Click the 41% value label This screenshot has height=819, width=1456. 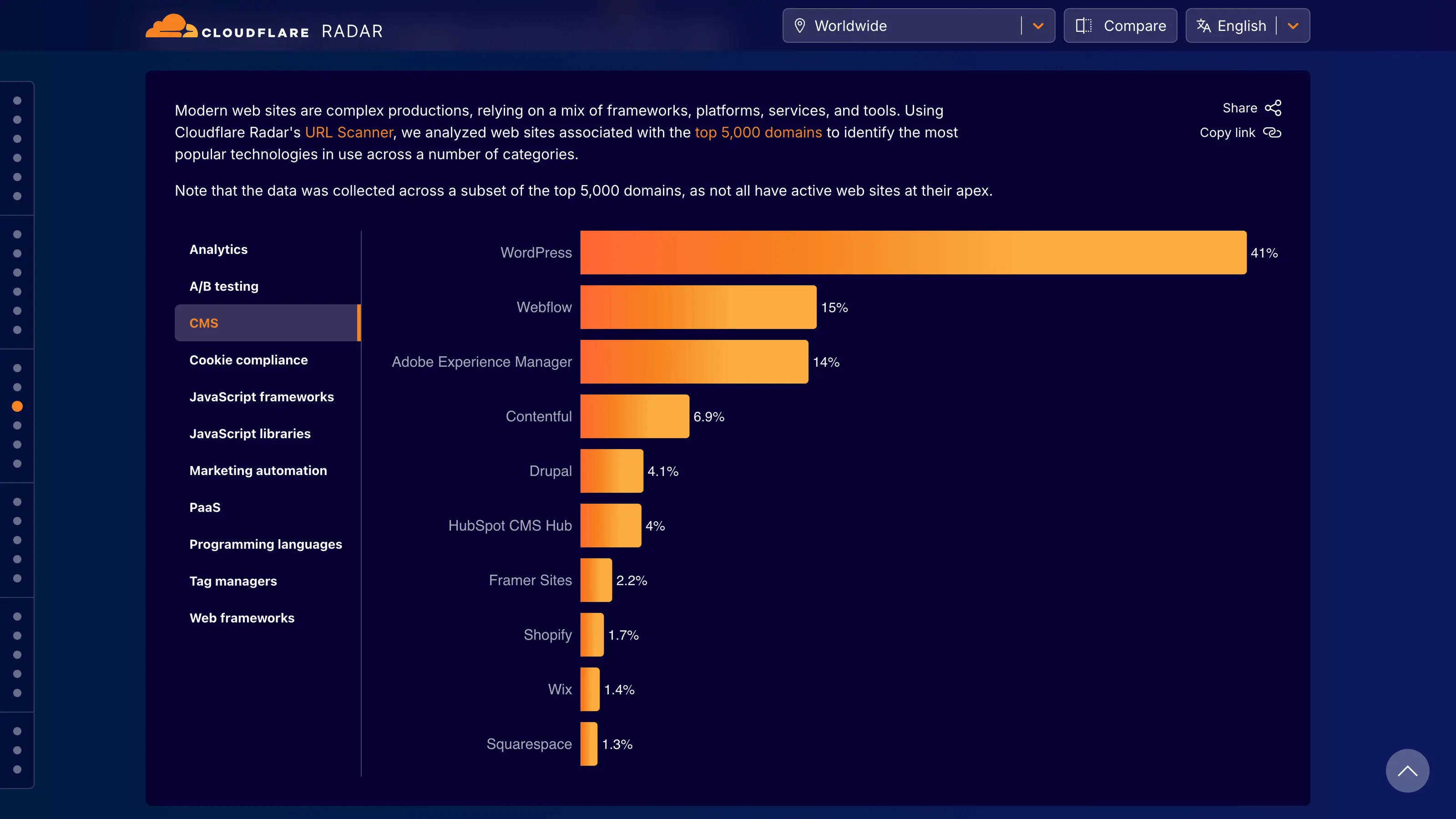coord(1264,253)
